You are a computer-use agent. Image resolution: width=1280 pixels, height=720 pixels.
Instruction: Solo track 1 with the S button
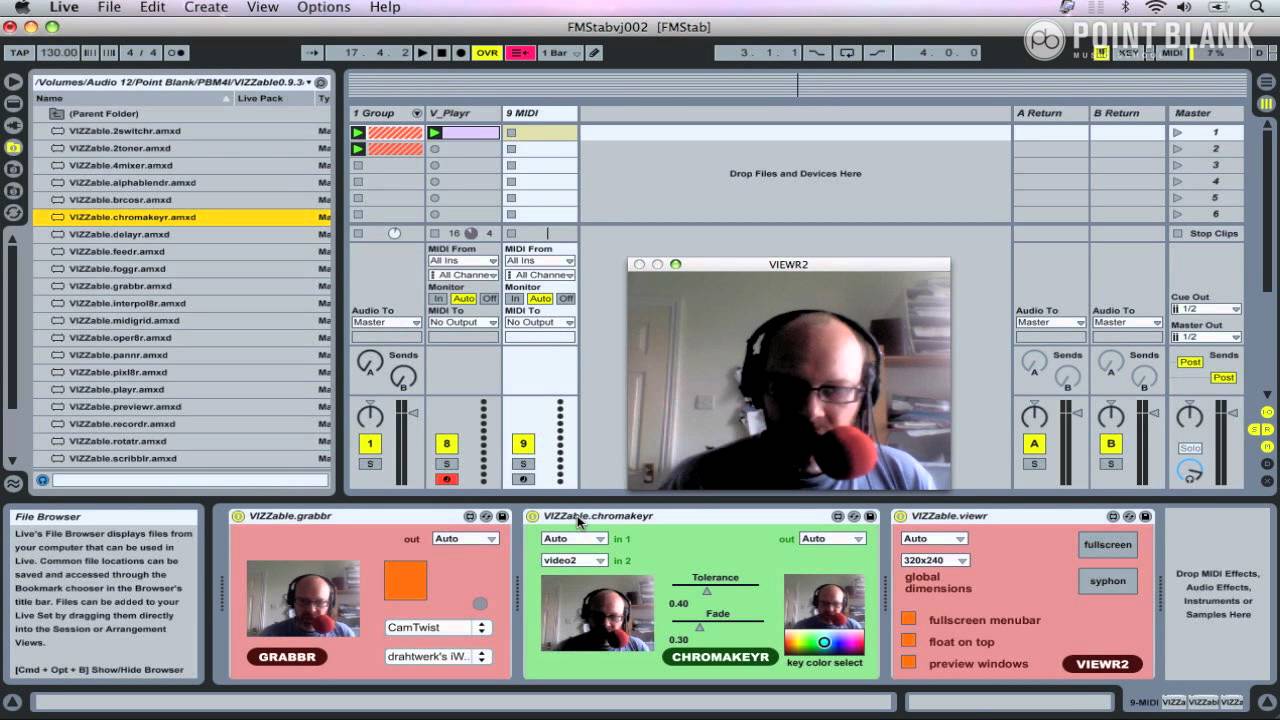[x=370, y=464]
